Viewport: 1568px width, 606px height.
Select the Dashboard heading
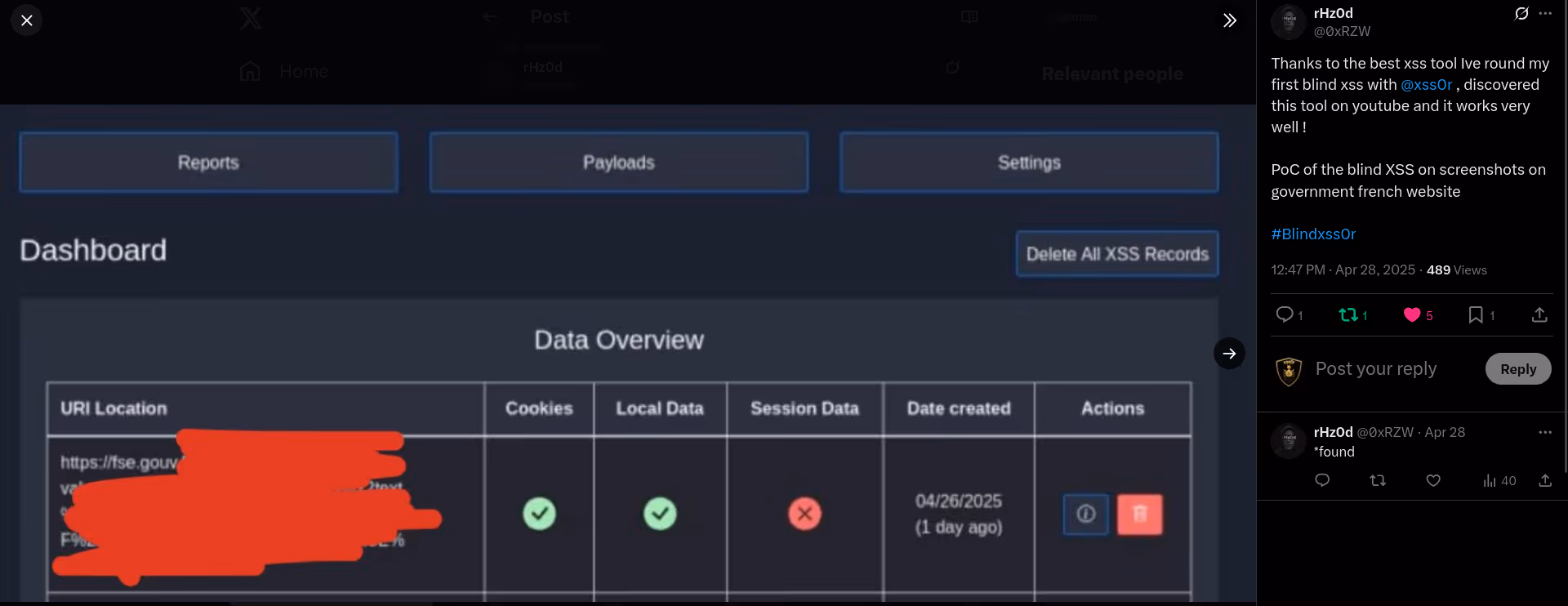pyautogui.click(x=93, y=250)
